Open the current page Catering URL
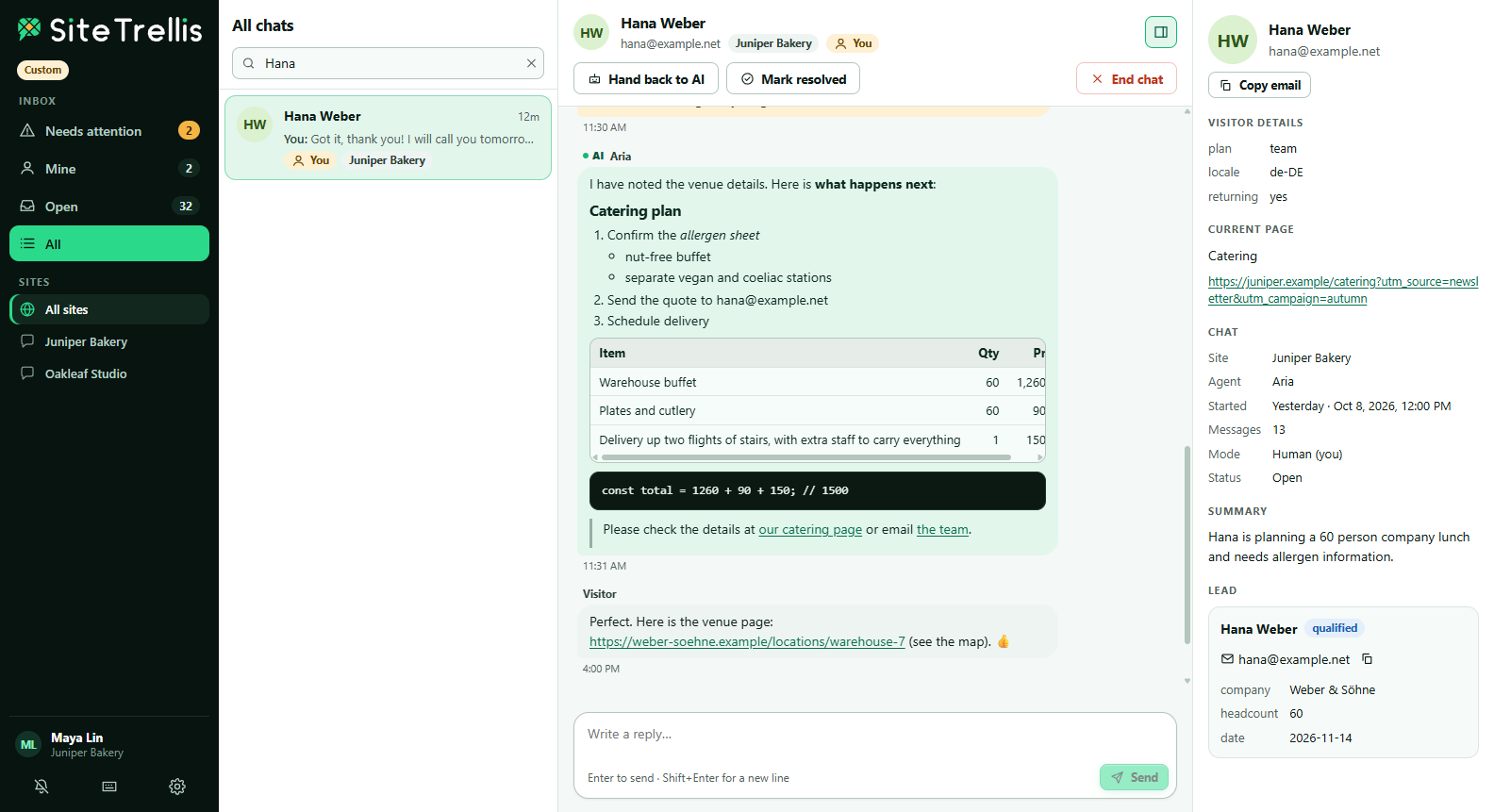 (x=1343, y=290)
